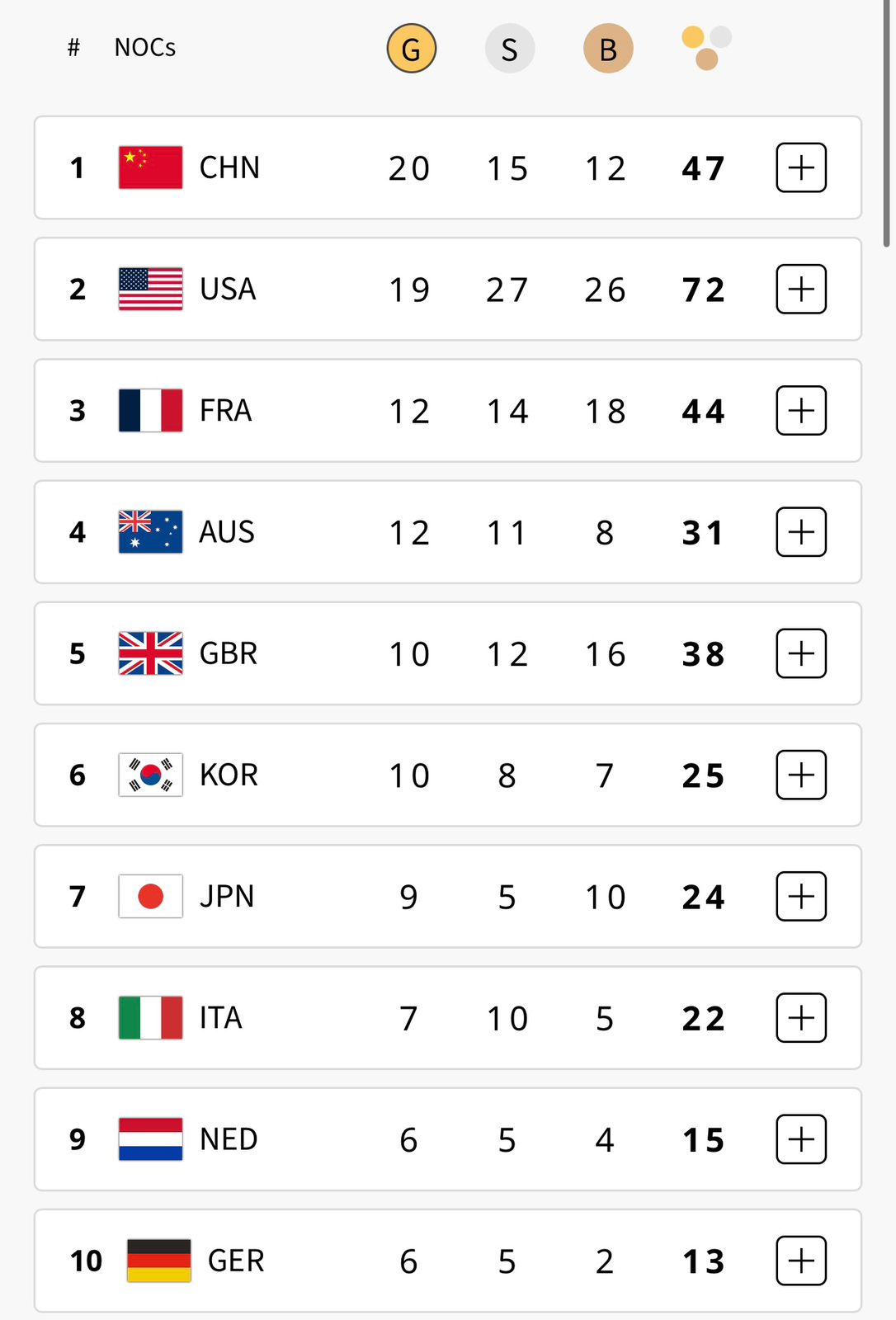The image size is (896, 1320).
Task: Expand the GER row details
Action: (801, 1261)
